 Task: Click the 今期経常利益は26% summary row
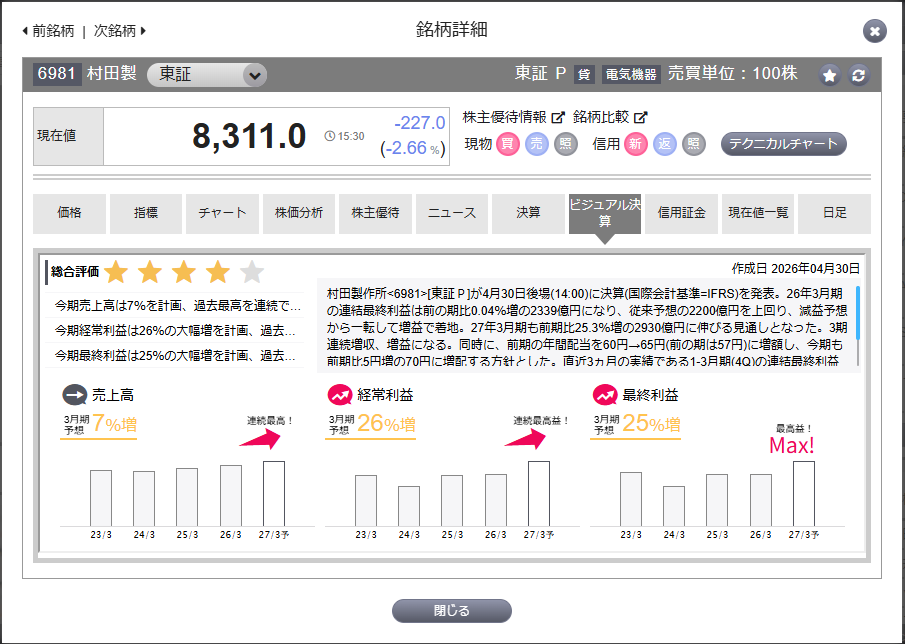click(x=174, y=330)
